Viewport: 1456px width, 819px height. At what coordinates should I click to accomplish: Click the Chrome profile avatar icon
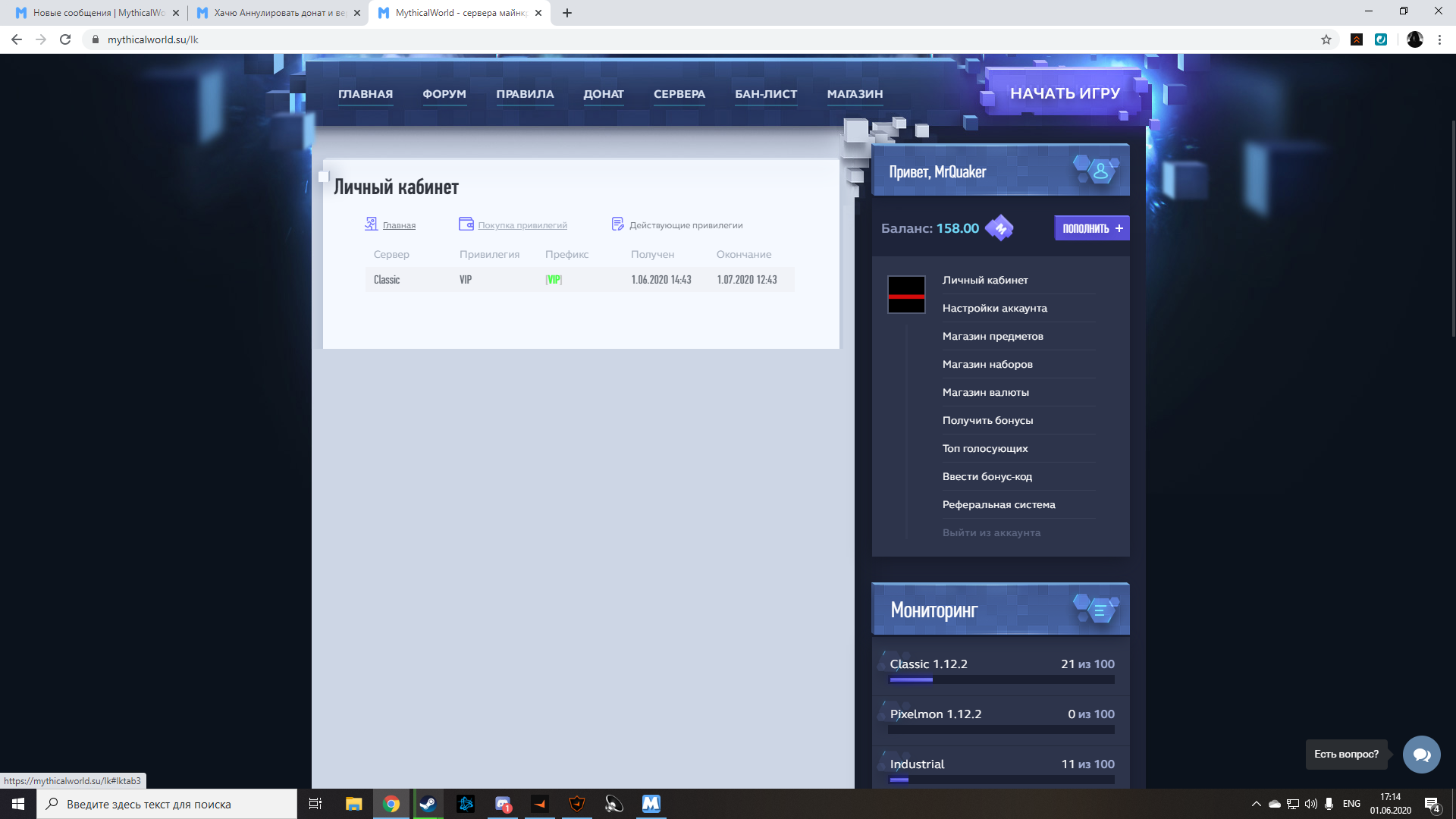click(x=1415, y=39)
